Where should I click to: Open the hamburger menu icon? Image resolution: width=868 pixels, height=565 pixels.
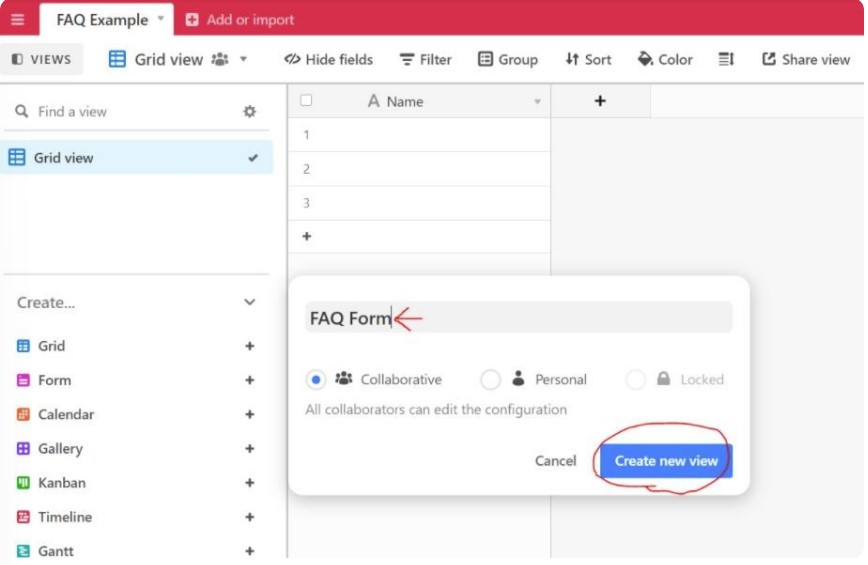tap(17, 20)
